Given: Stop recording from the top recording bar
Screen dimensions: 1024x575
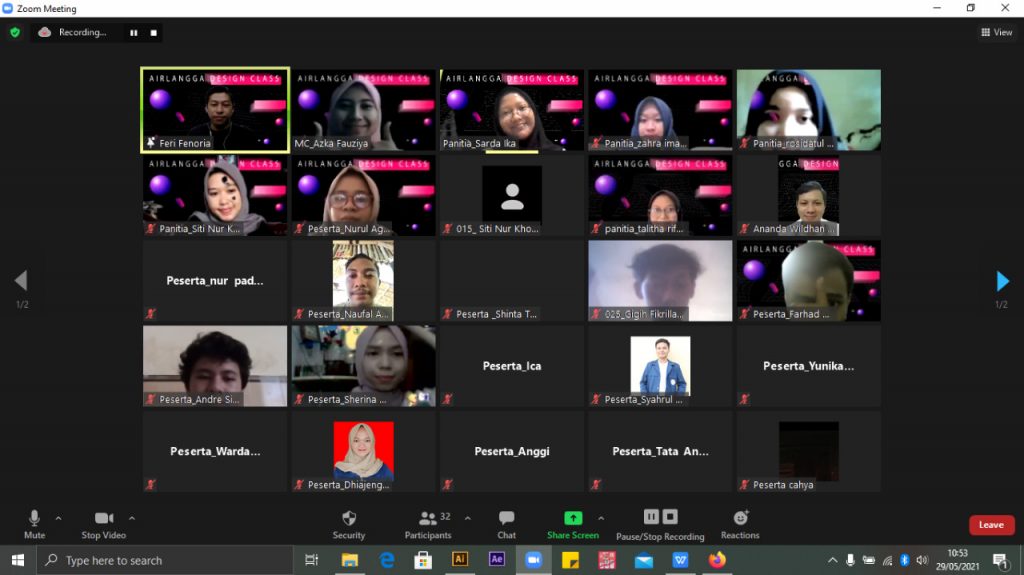Looking at the screenshot, I should point(153,32).
